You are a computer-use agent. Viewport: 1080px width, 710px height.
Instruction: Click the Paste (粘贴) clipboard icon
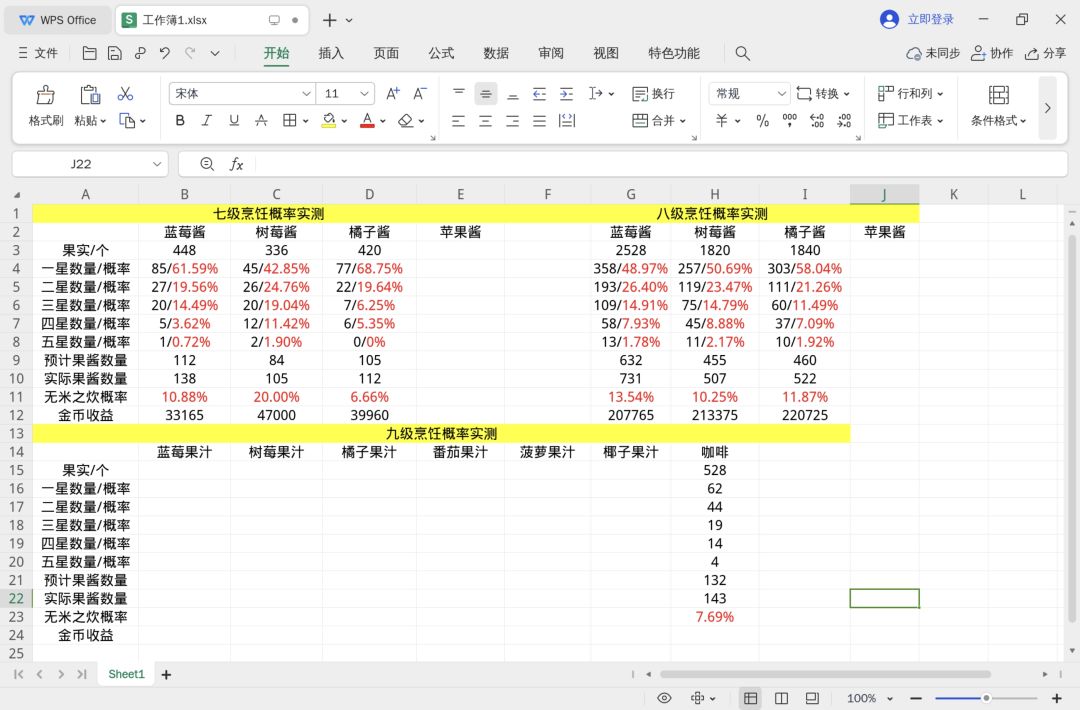[x=90, y=94]
